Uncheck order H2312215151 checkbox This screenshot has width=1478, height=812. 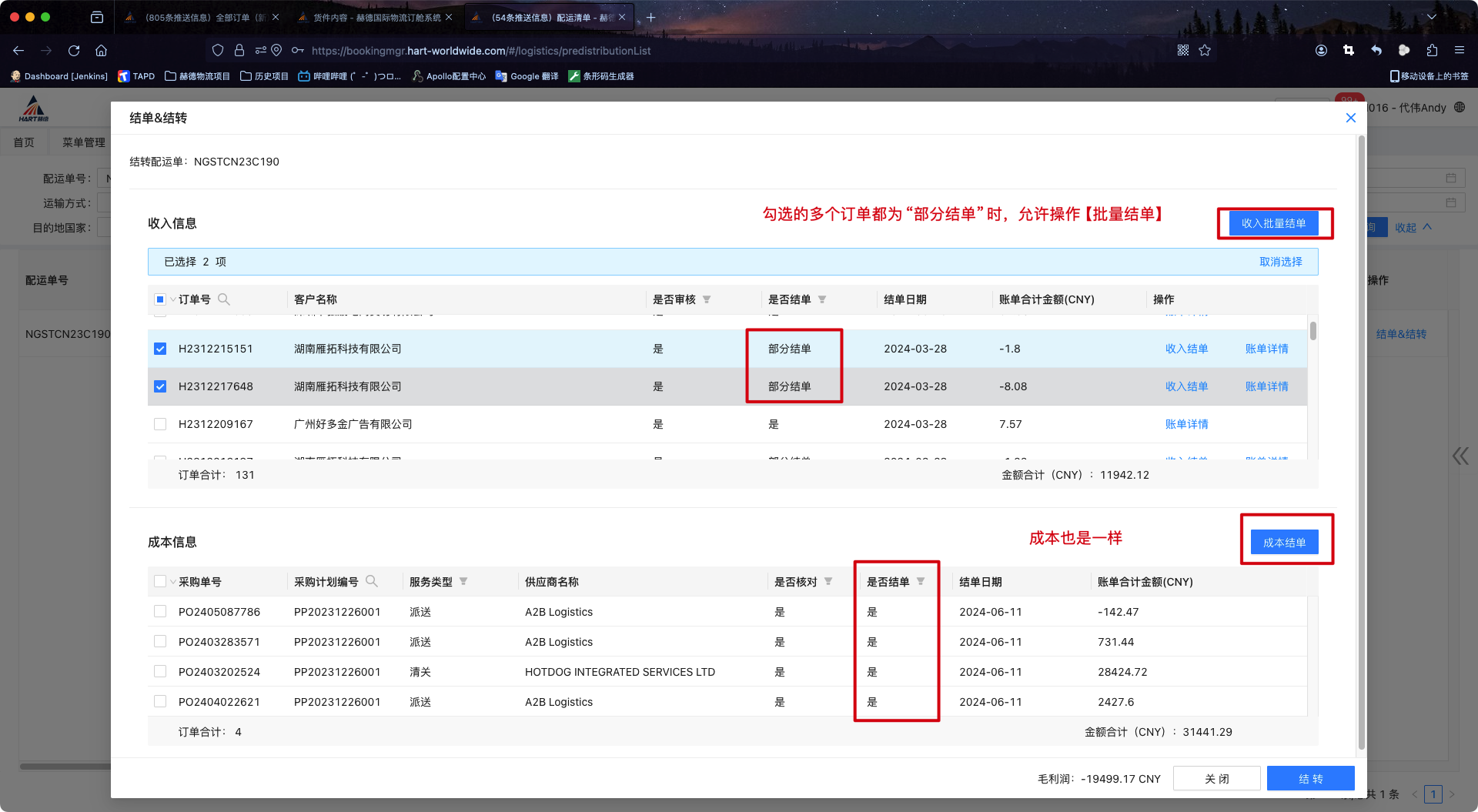(160, 349)
